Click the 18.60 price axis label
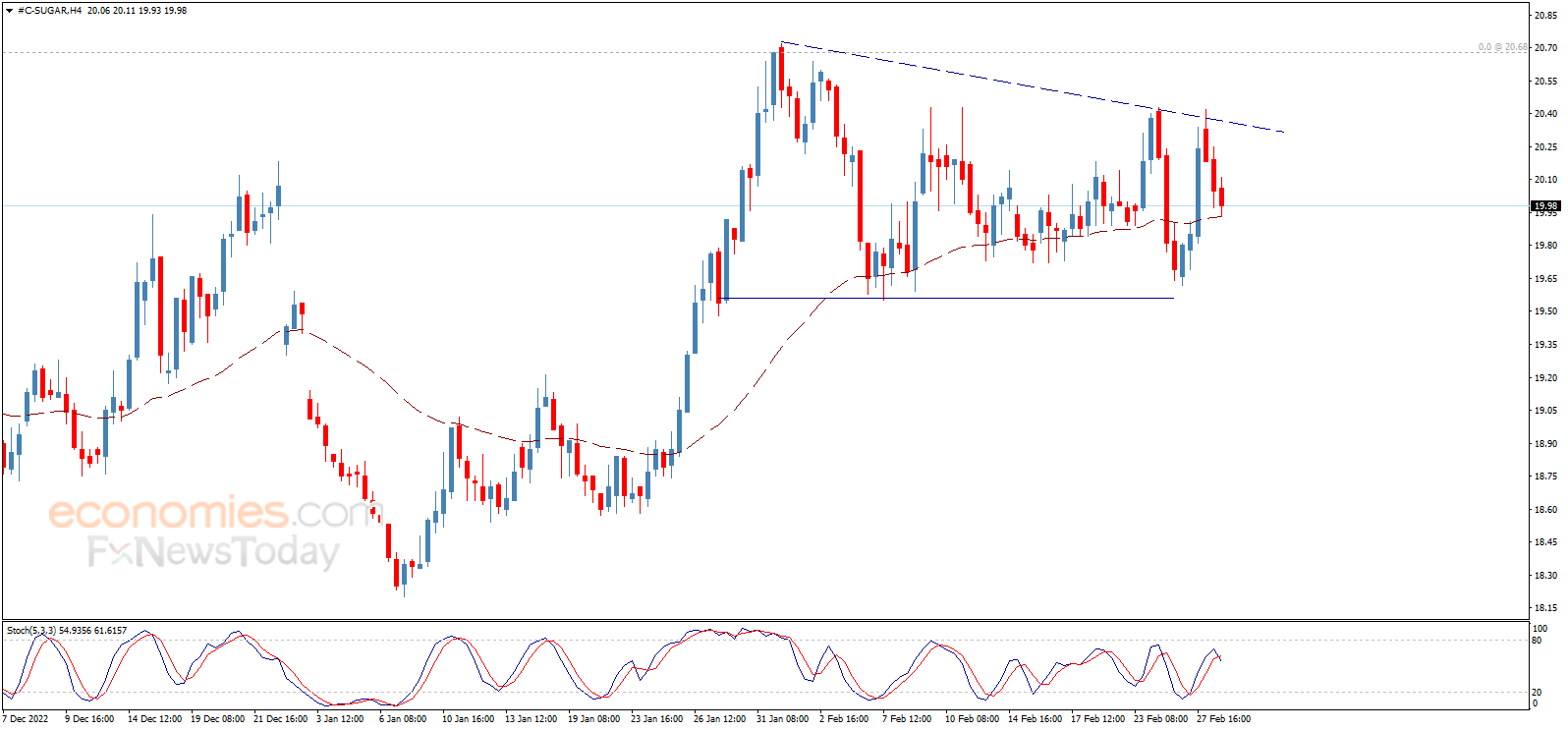Image resolution: width=1568 pixels, height=730 pixels. pyautogui.click(x=1545, y=510)
